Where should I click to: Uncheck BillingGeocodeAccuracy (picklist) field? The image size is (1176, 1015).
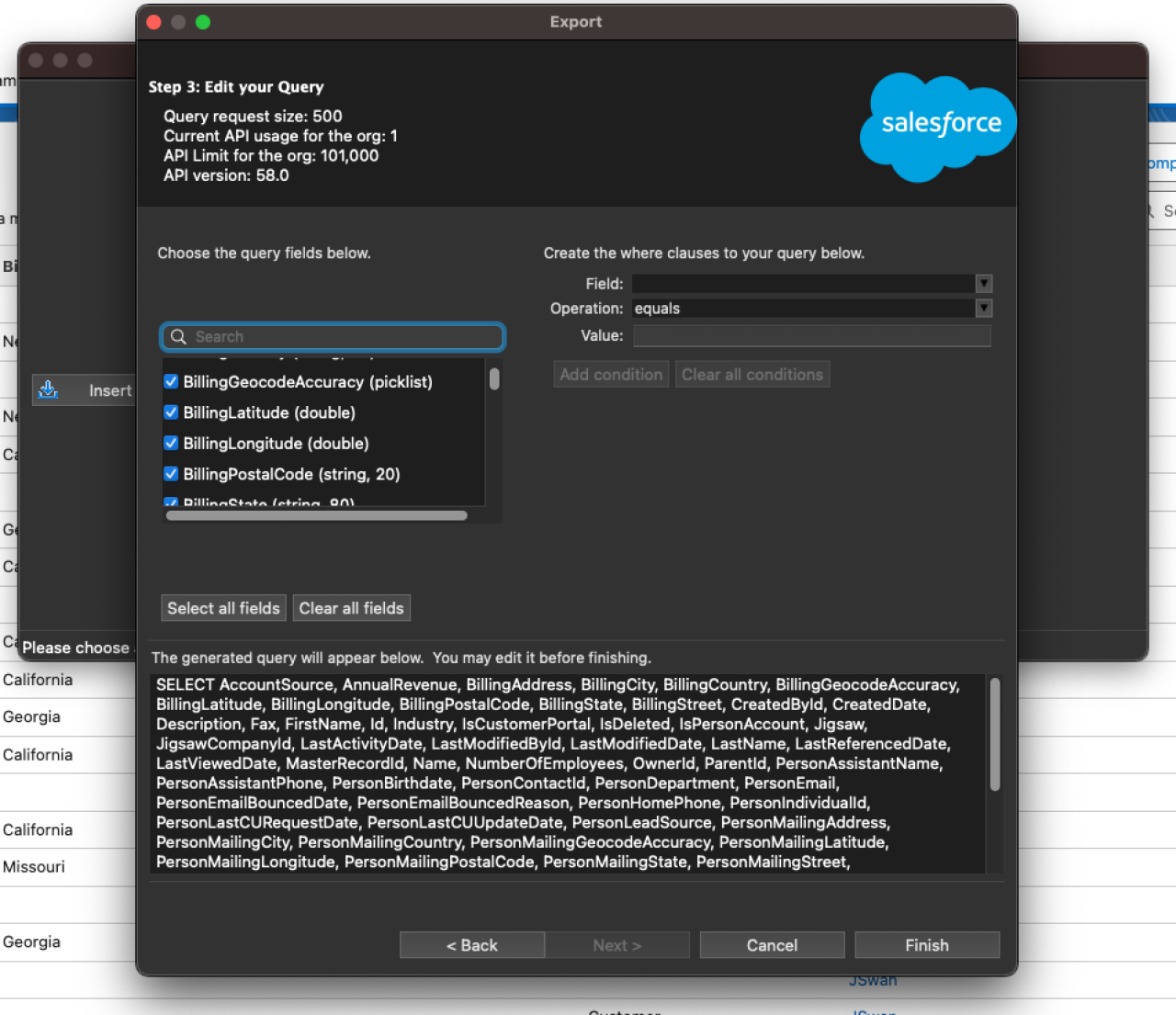point(171,381)
